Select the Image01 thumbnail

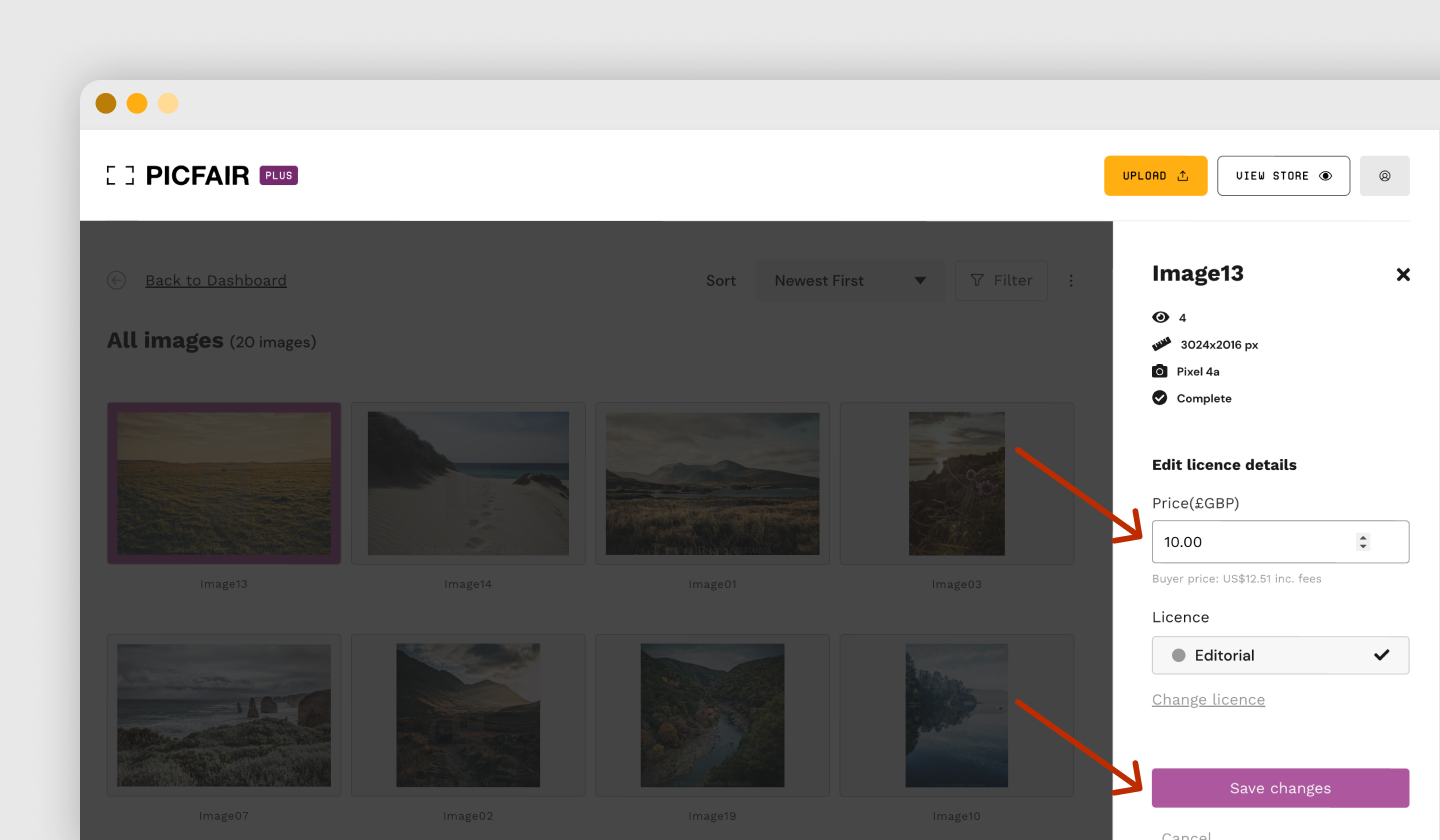(712, 484)
